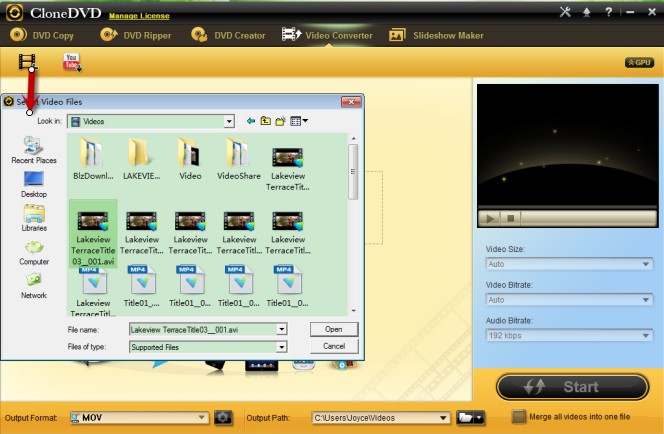Click the Cancel button
The width and height of the screenshot is (664, 434).
334,346
